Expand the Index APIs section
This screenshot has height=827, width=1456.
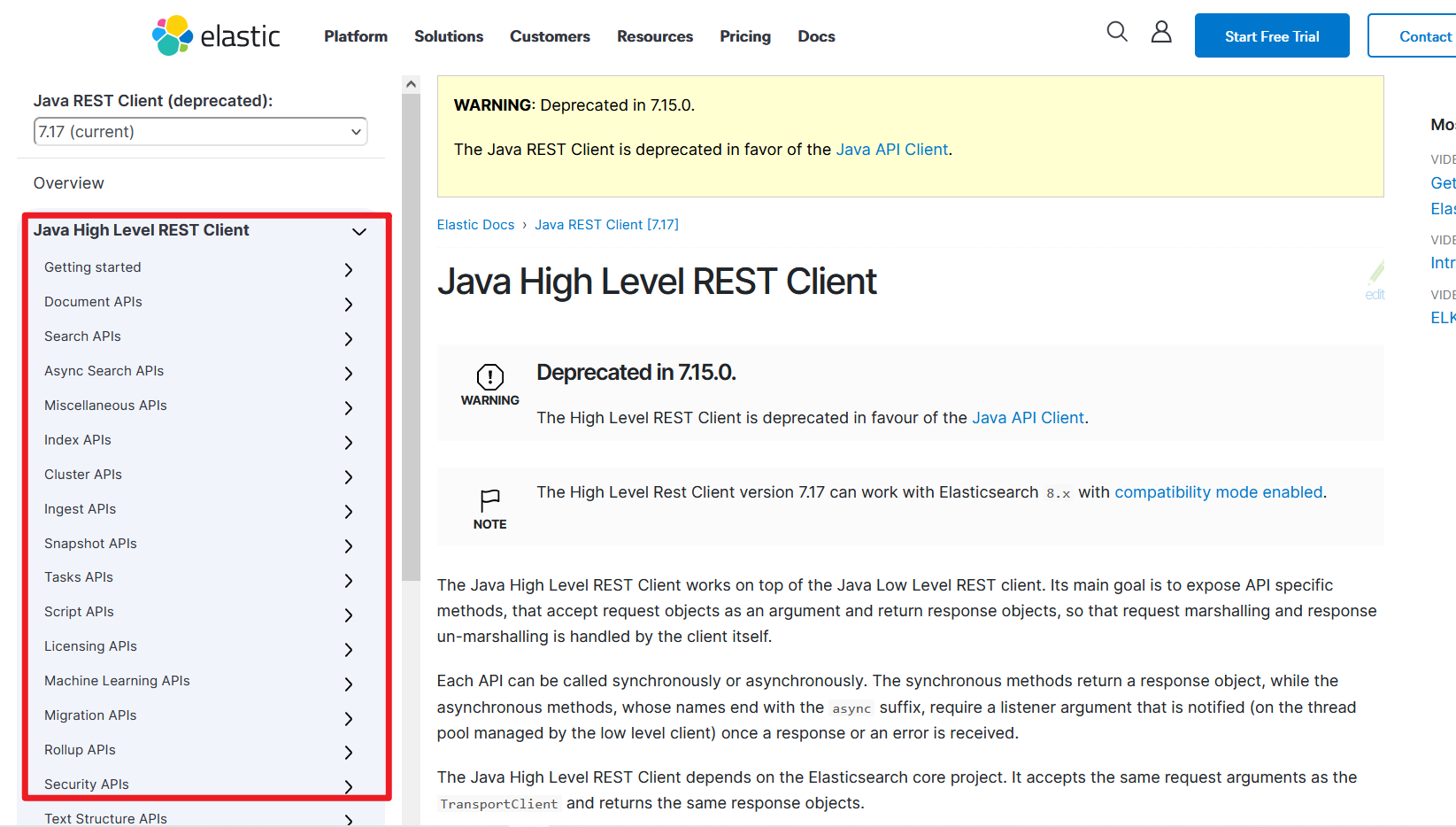pyautogui.click(x=349, y=443)
